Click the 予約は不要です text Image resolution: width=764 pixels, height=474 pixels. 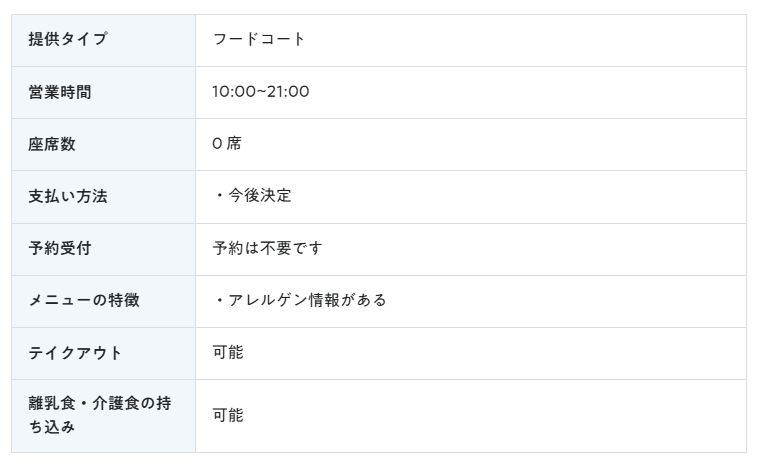click(x=267, y=248)
